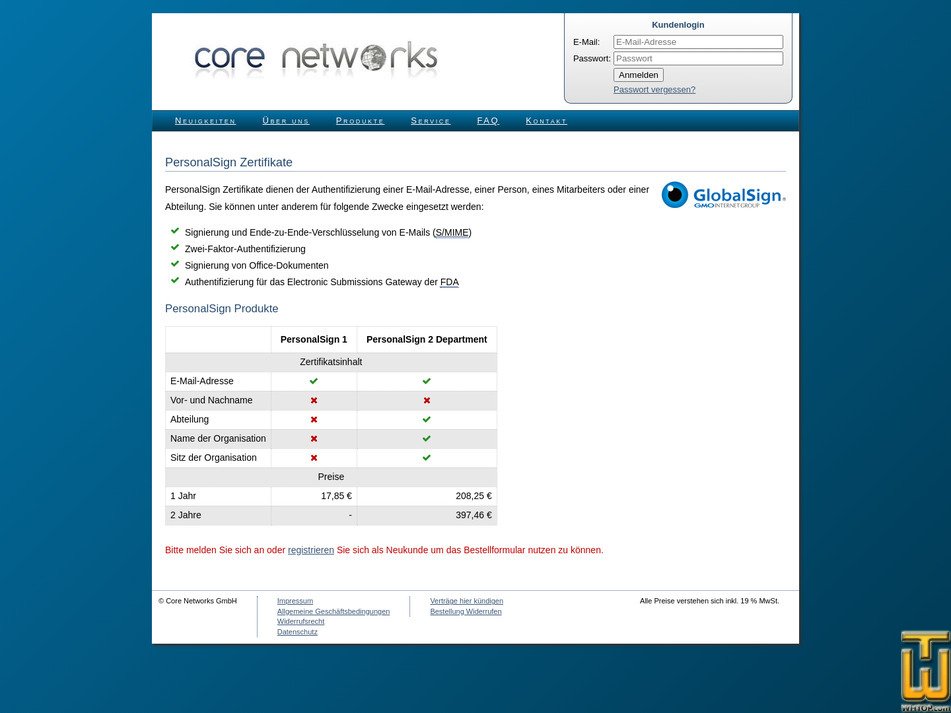Click the Zertifikatsinhalt section row
Screen dimensions: 951x713
tap(331, 362)
